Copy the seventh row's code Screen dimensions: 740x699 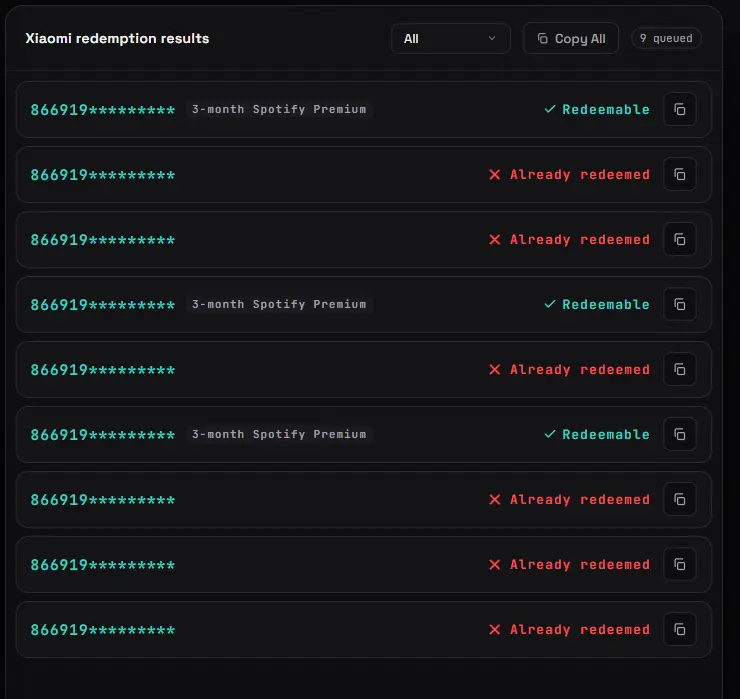pos(680,499)
